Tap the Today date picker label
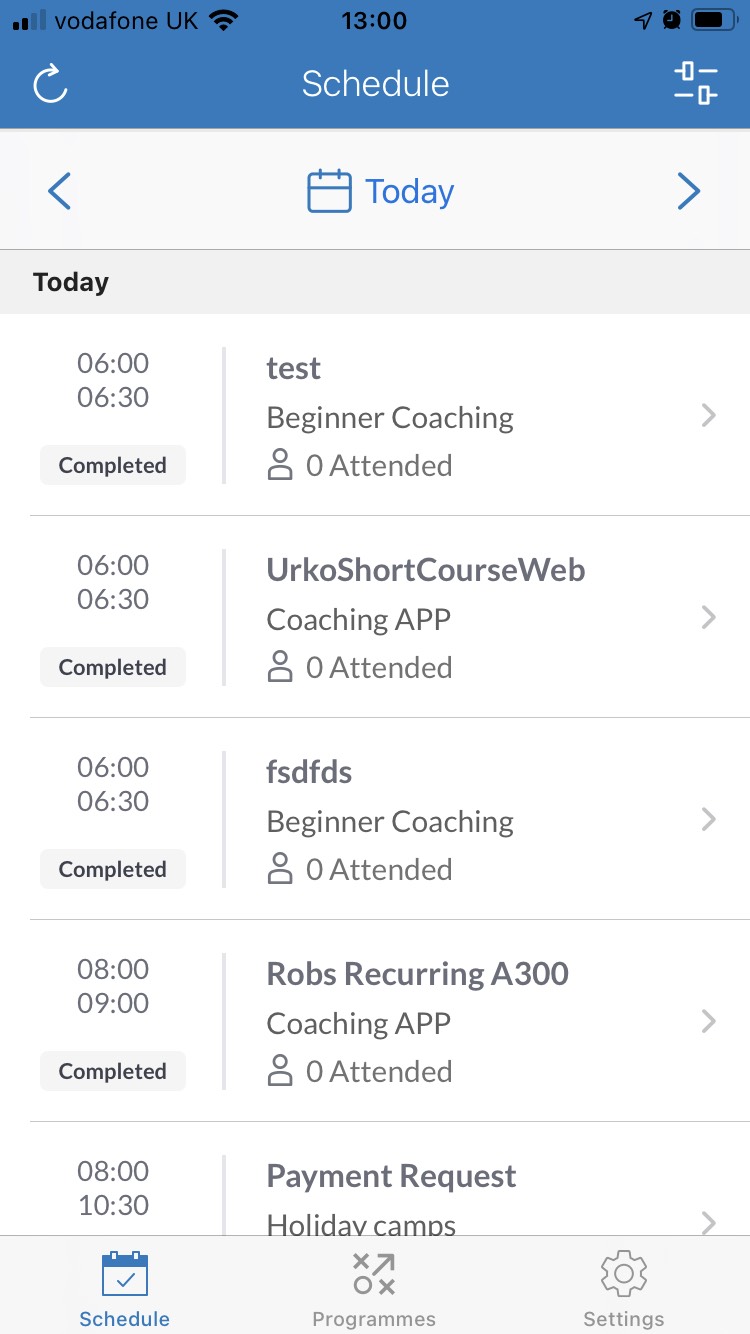 click(410, 191)
